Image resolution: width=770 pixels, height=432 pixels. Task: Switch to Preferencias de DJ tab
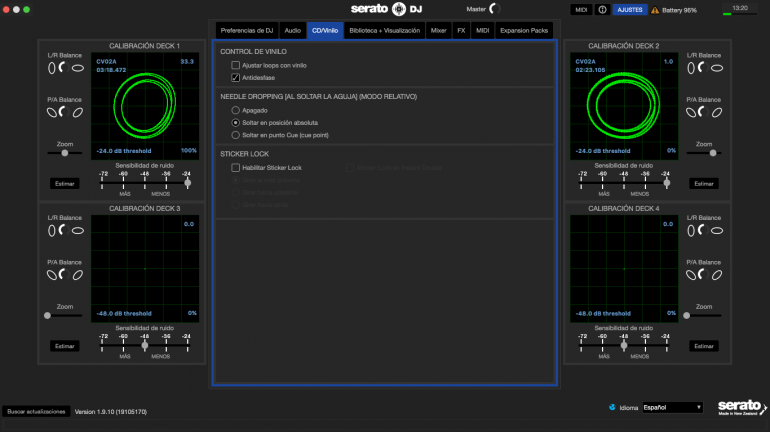click(247, 30)
